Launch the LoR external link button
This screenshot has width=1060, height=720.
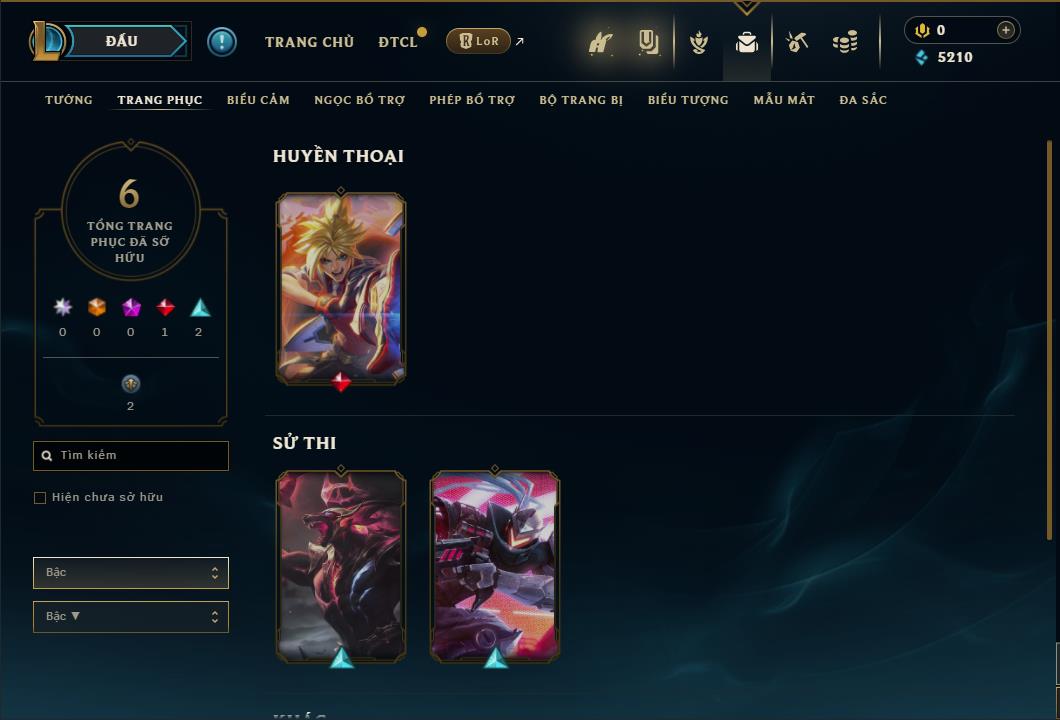478,41
